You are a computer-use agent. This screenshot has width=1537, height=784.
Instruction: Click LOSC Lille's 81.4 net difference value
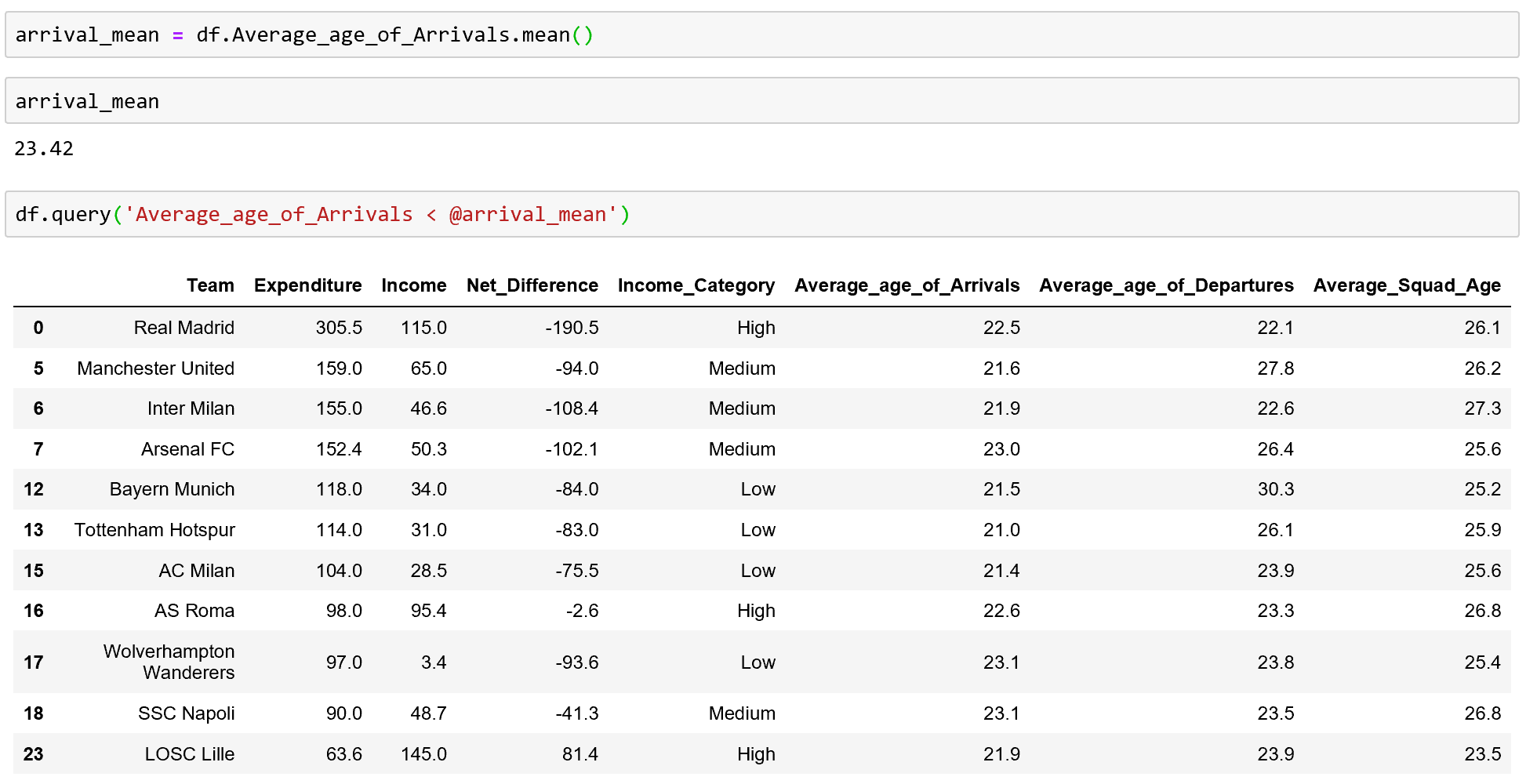coord(580,754)
